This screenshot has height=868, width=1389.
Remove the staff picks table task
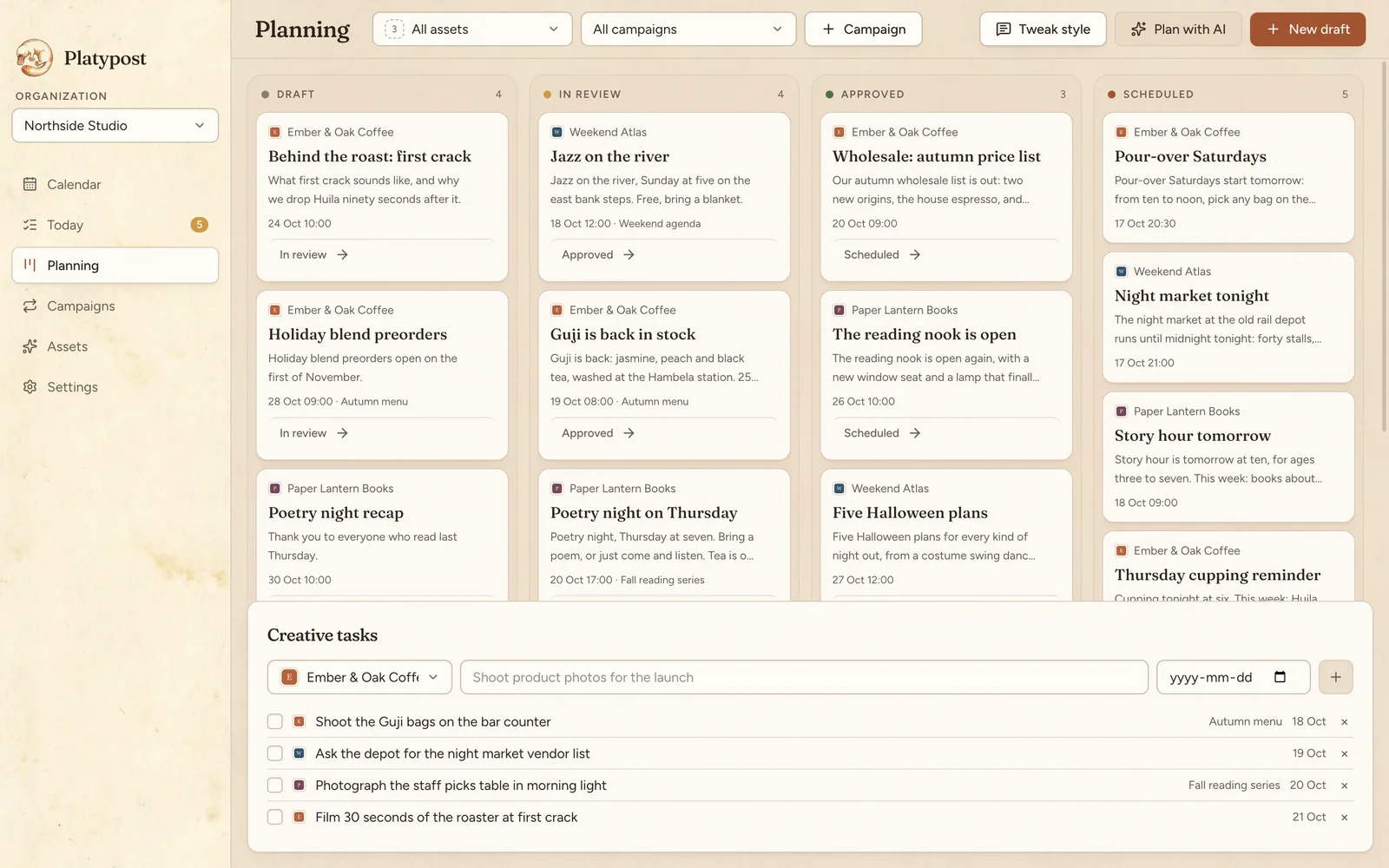coord(1344,786)
